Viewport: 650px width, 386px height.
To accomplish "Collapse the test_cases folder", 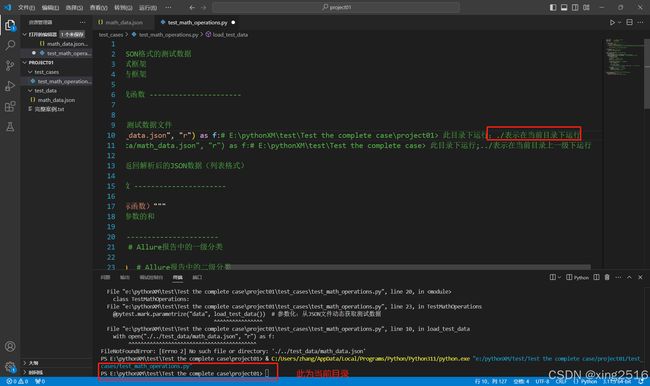I will [30, 72].
